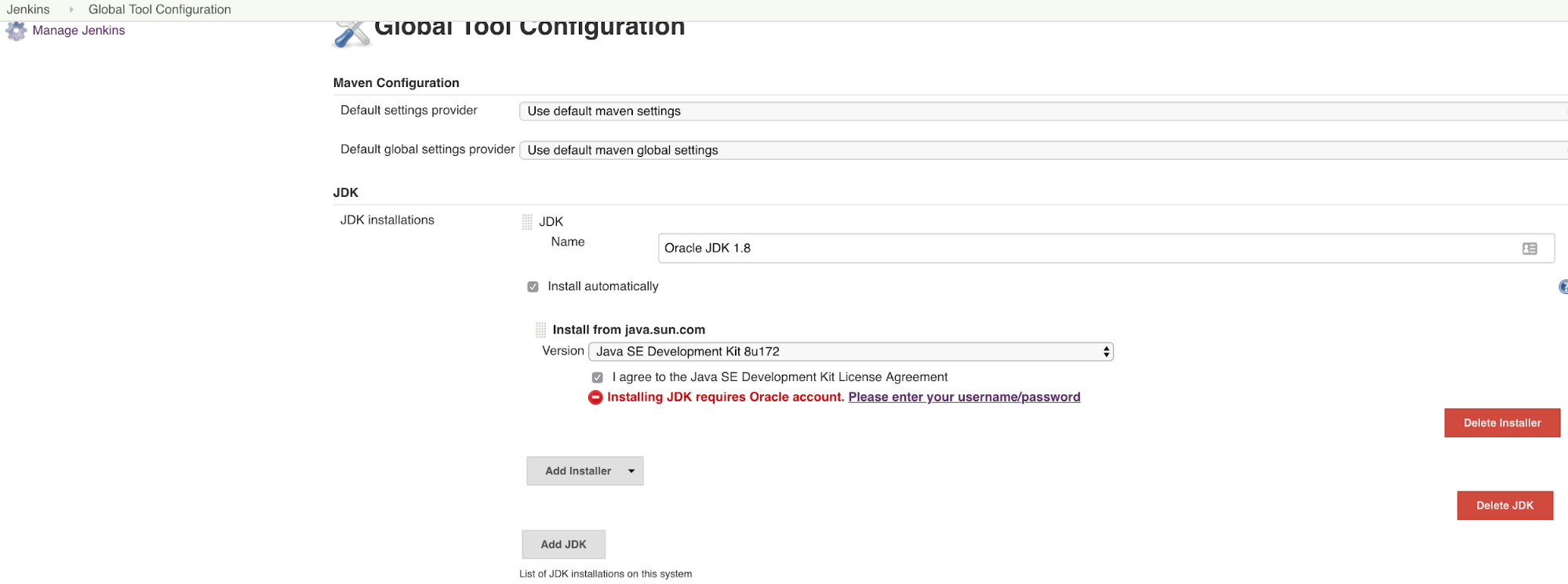Click the breadcrumb arrow after Jenkins
This screenshot has width=1568, height=584.
click(x=71, y=9)
